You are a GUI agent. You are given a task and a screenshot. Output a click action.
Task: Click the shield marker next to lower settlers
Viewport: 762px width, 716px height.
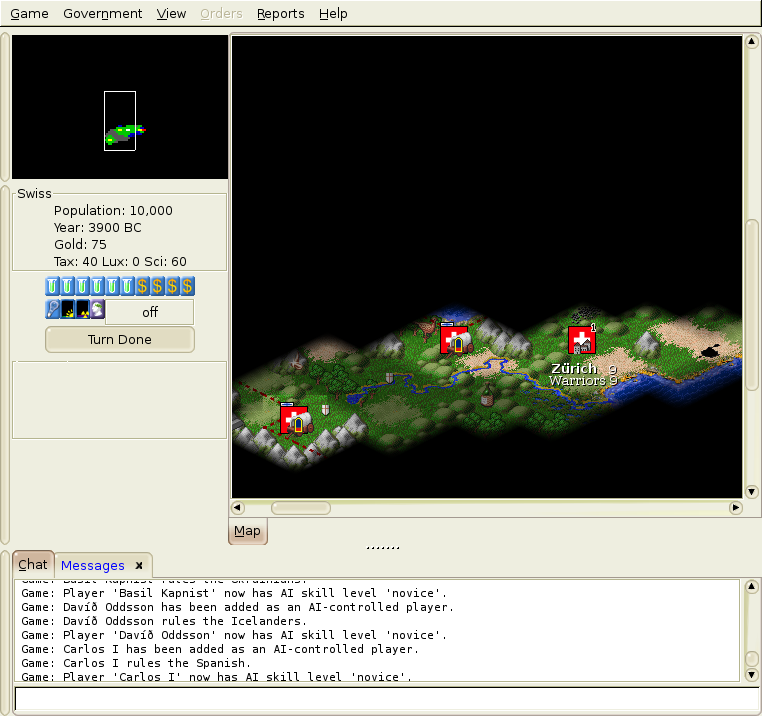(326, 410)
